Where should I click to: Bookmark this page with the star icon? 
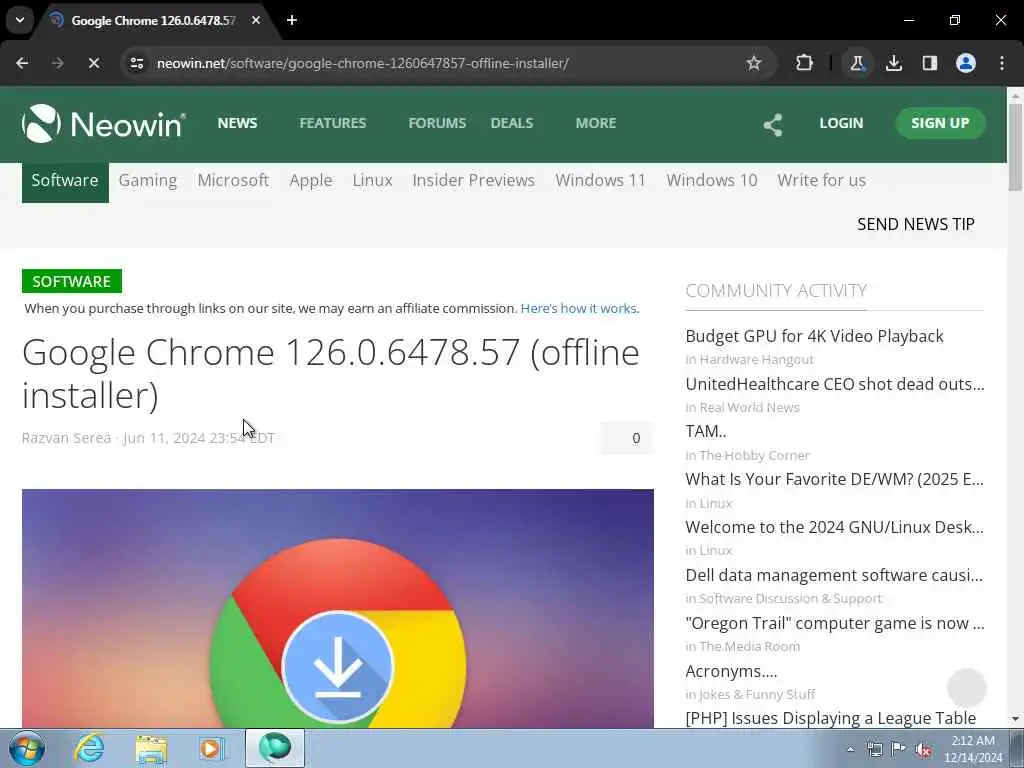[754, 63]
